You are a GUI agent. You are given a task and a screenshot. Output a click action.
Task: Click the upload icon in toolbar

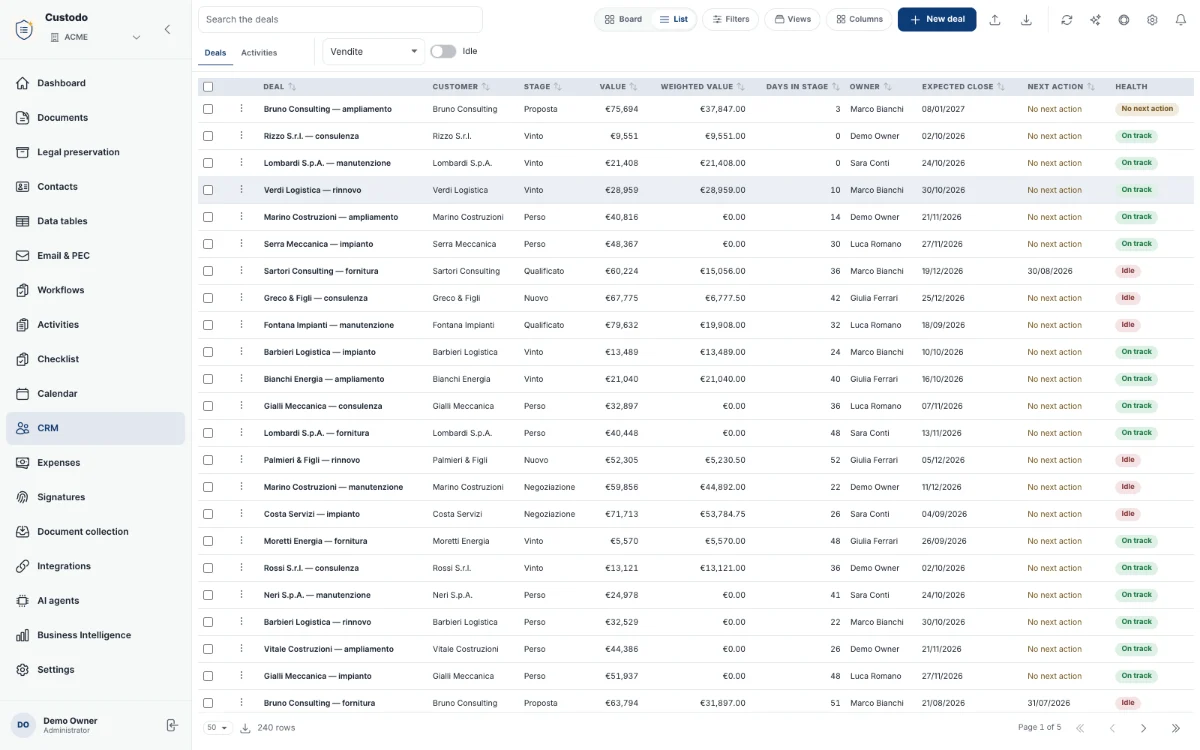pyautogui.click(x=994, y=19)
